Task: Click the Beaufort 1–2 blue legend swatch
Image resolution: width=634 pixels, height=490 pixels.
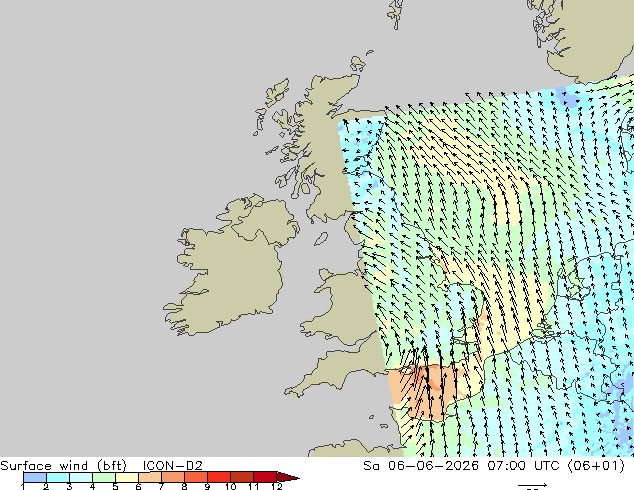Action: tap(35, 477)
